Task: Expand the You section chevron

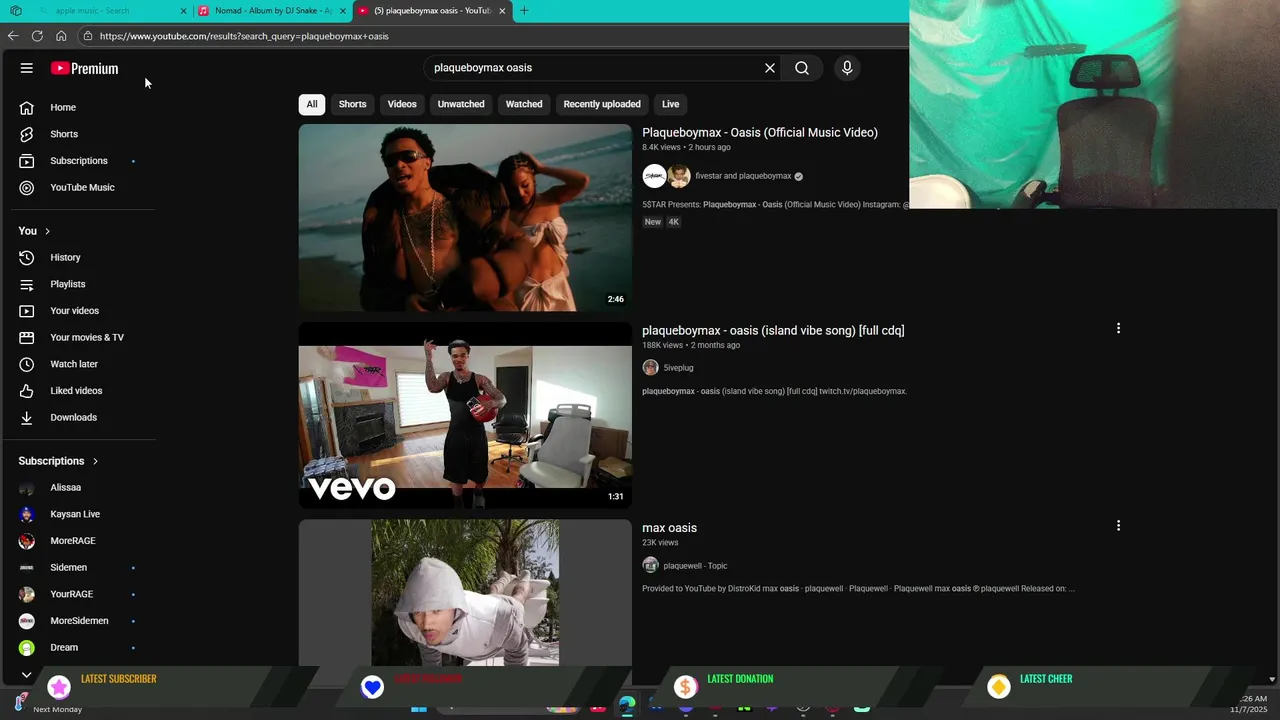Action: [47, 231]
